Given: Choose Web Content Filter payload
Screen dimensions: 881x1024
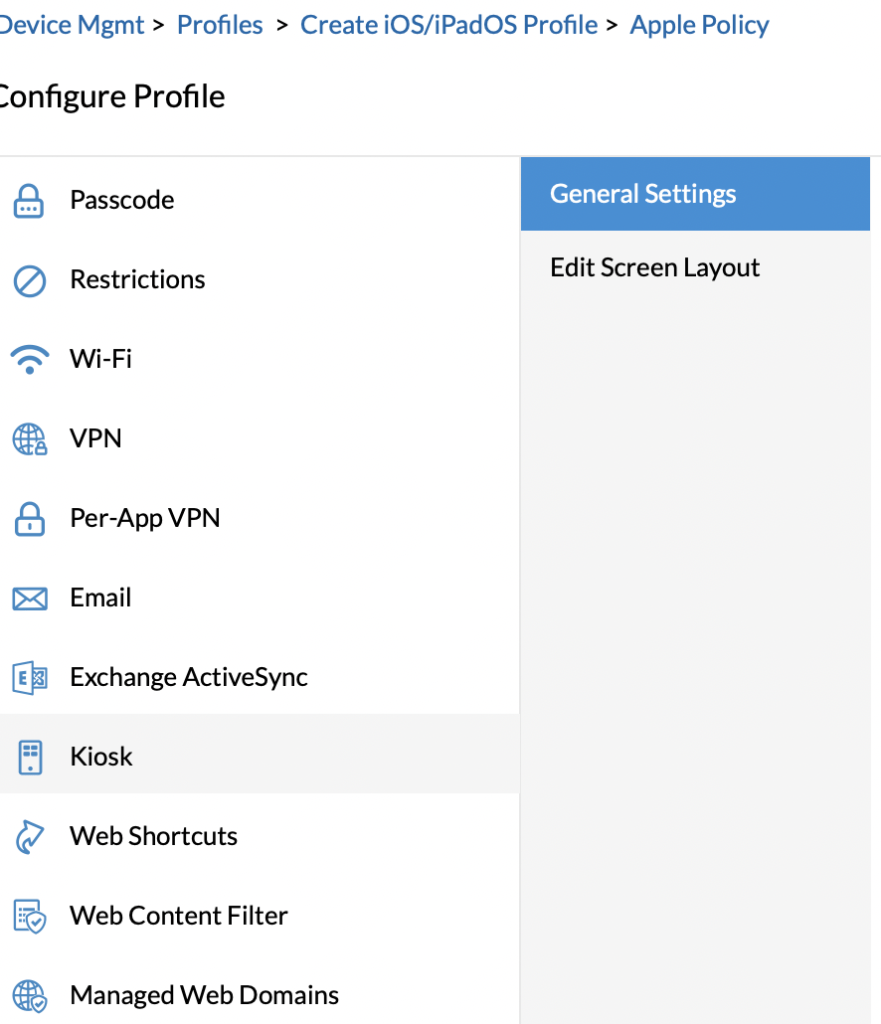Looking at the screenshot, I should click(x=179, y=916).
